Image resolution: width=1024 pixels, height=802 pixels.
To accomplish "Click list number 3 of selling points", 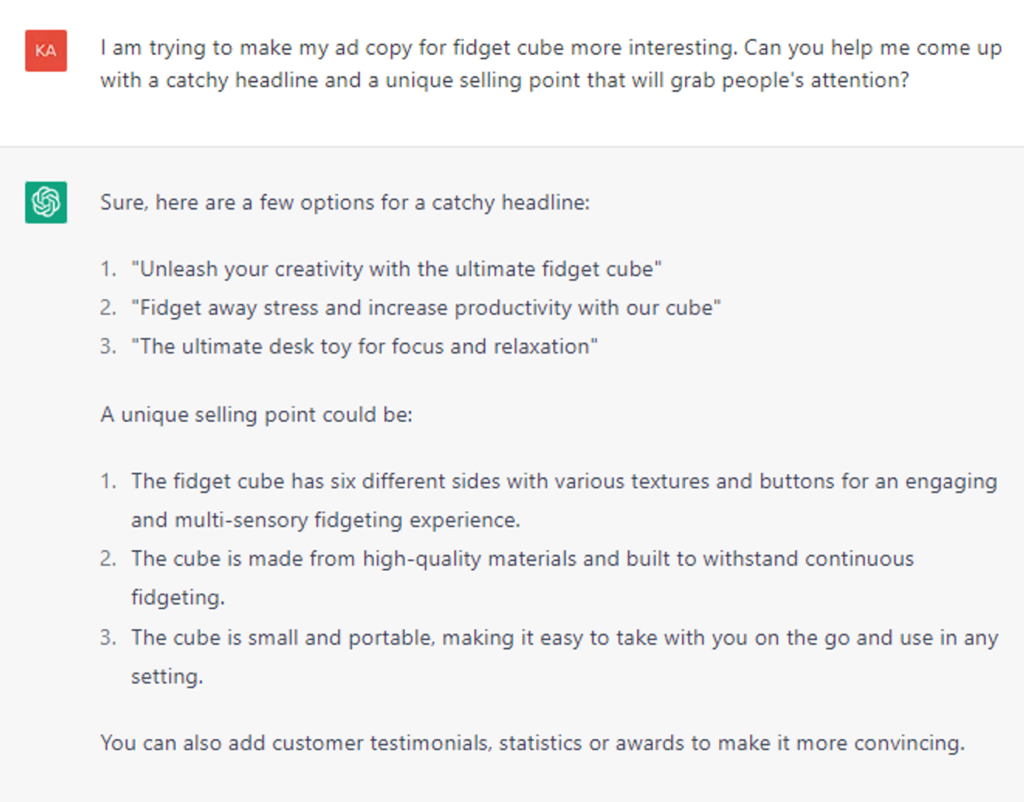I will click(x=108, y=637).
